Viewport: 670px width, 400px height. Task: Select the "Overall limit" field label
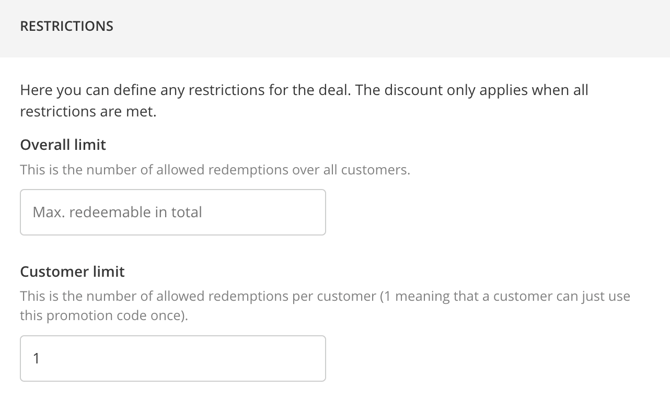[x=63, y=144]
